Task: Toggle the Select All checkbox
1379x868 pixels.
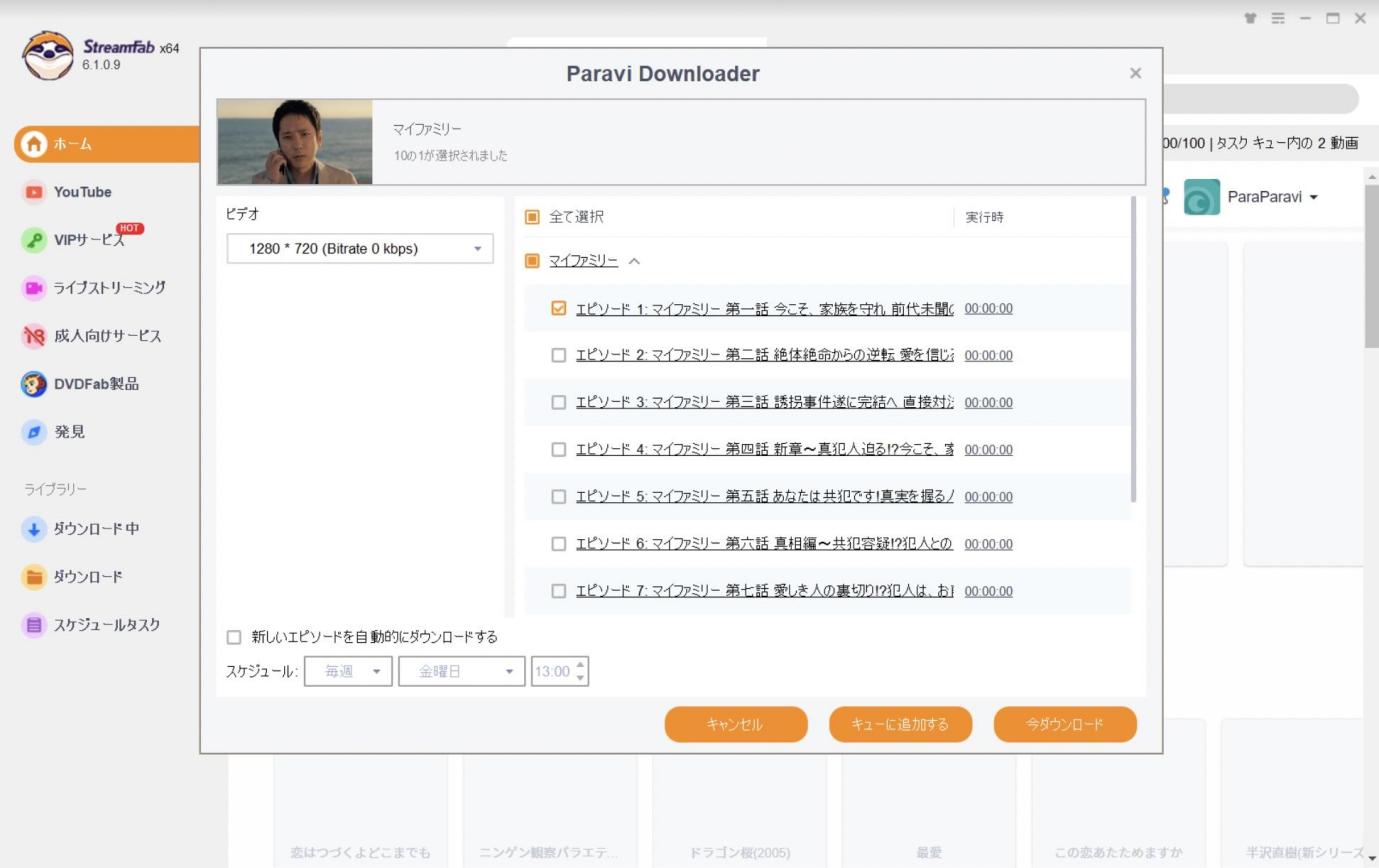Action: 532,217
